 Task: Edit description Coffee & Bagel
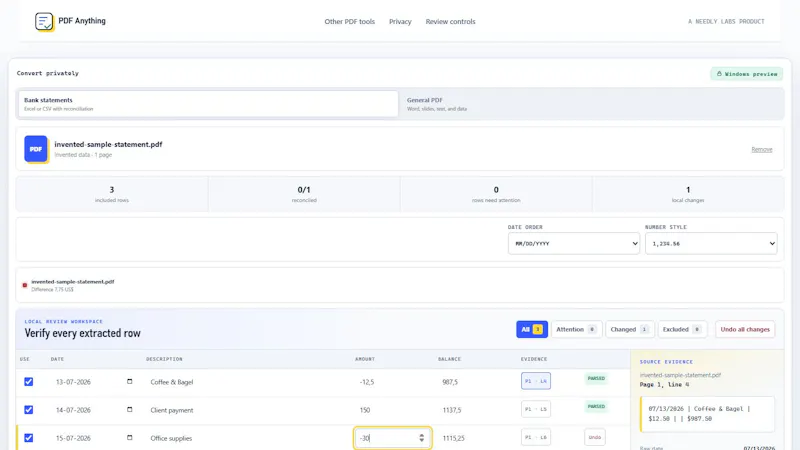coord(172,382)
